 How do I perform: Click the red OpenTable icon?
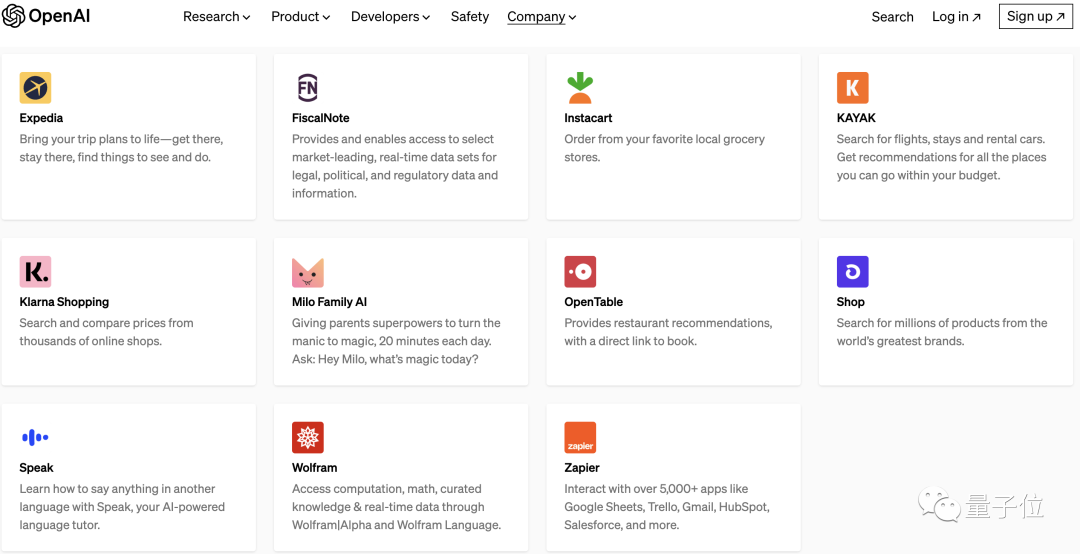click(580, 272)
